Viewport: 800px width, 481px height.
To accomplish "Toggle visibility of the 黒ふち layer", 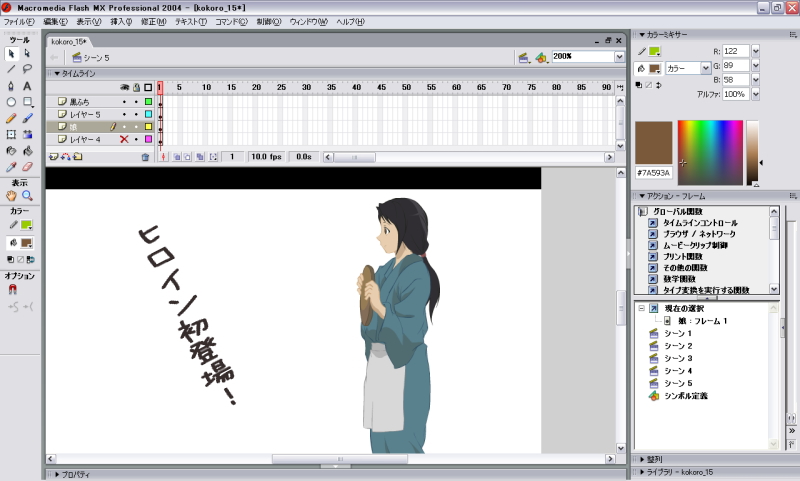I will coord(124,102).
